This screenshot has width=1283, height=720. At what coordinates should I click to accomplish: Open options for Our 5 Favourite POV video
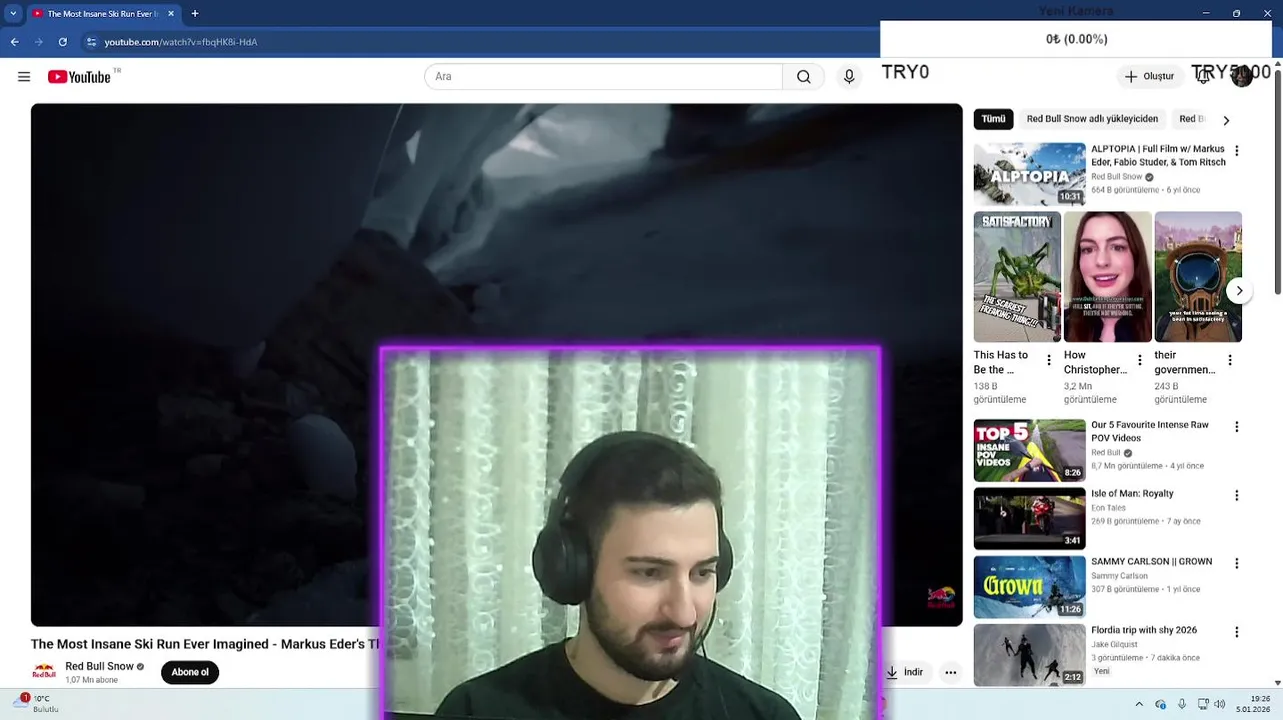point(1236,427)
